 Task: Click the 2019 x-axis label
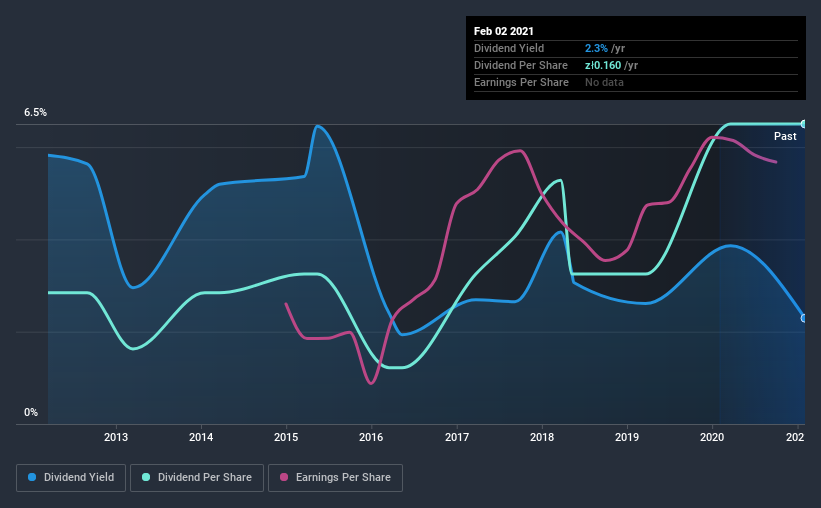627,437
